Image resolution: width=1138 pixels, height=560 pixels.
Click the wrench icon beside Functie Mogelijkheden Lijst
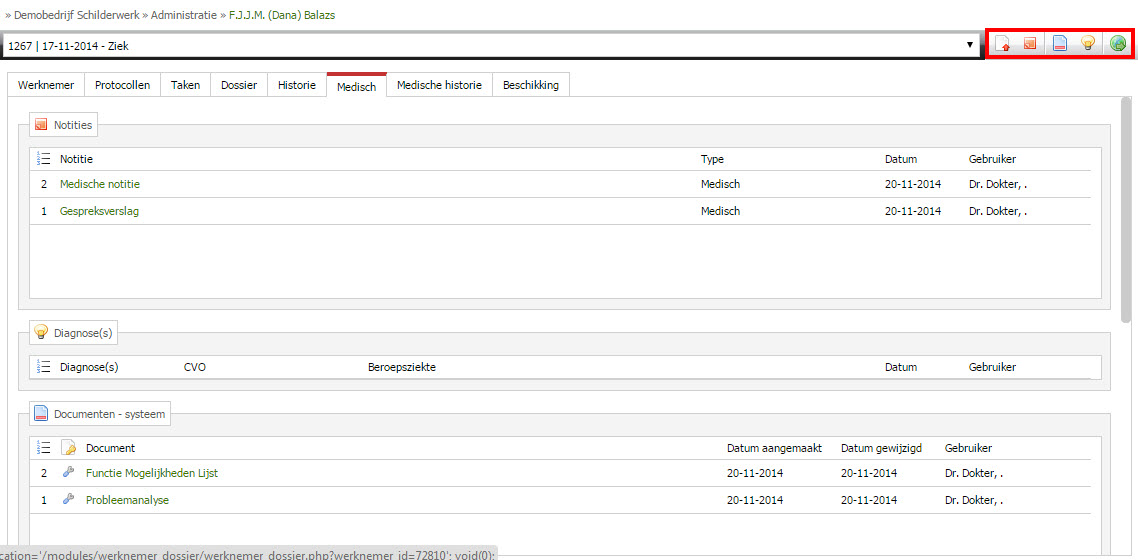(68, 472)
